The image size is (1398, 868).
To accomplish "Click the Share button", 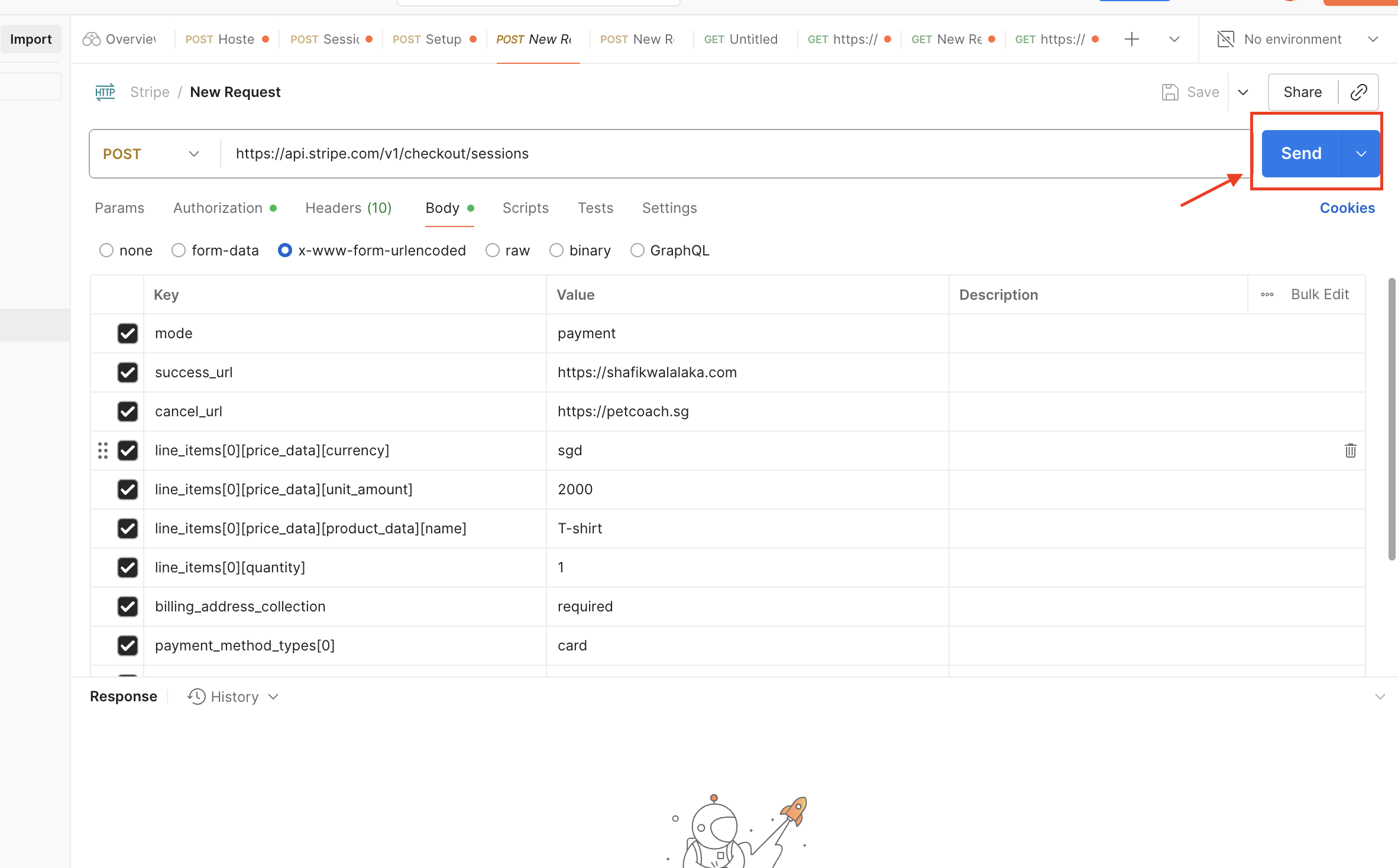I will tap(1302, 92).
